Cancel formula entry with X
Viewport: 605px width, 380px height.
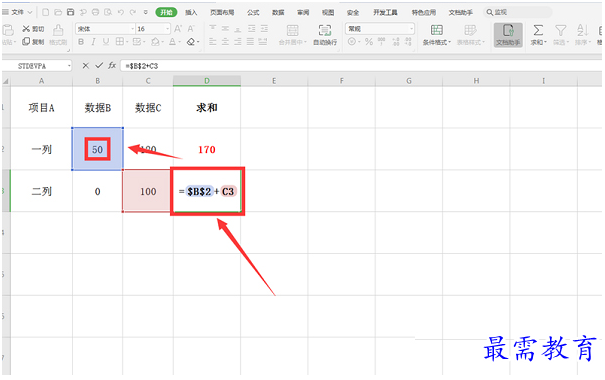86,66
